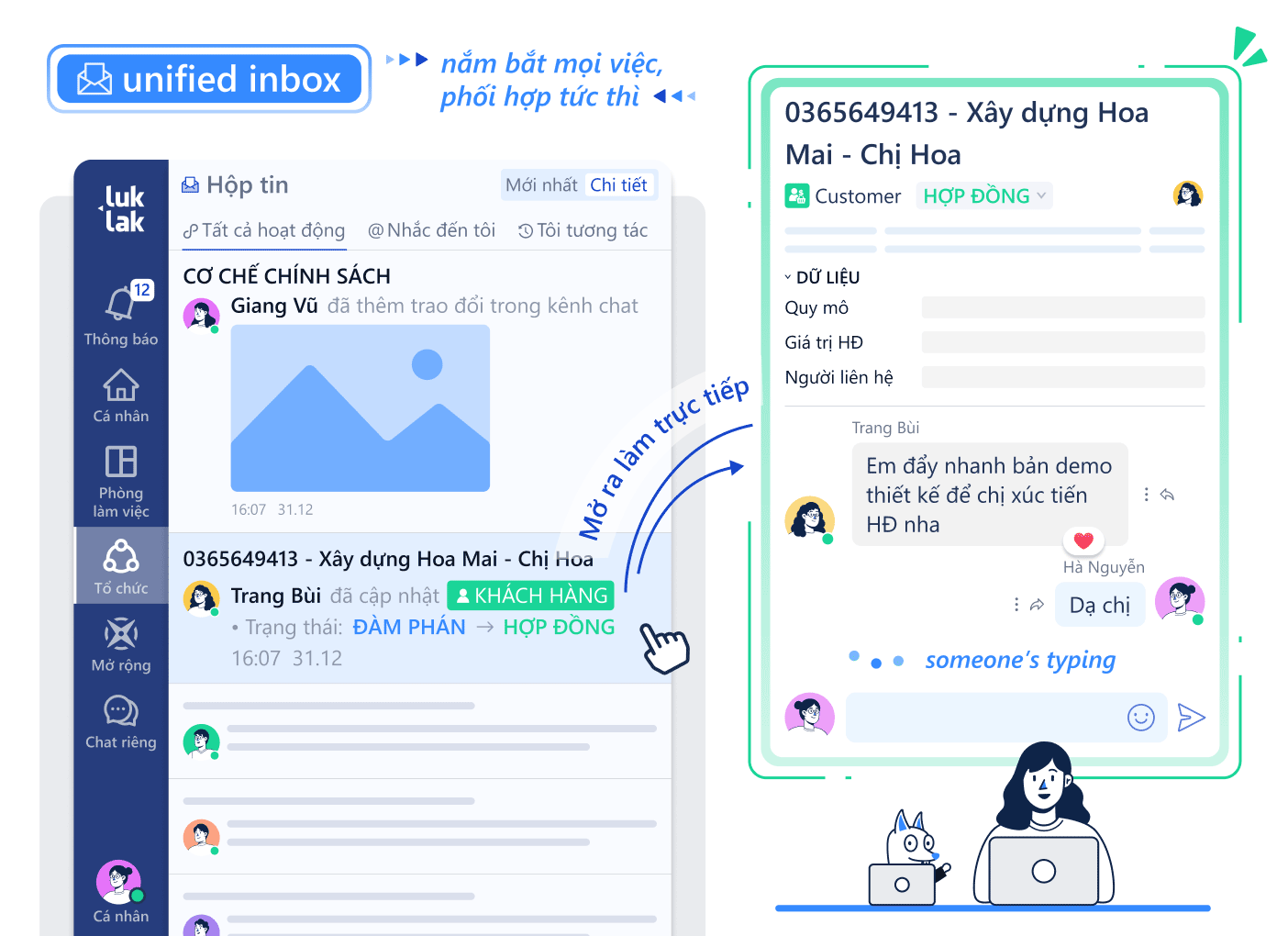This screenshot has width=1288, height=936.
Task: Open the HỢP ĐỒNG status dropdown
Action: [x=984, y=195]
